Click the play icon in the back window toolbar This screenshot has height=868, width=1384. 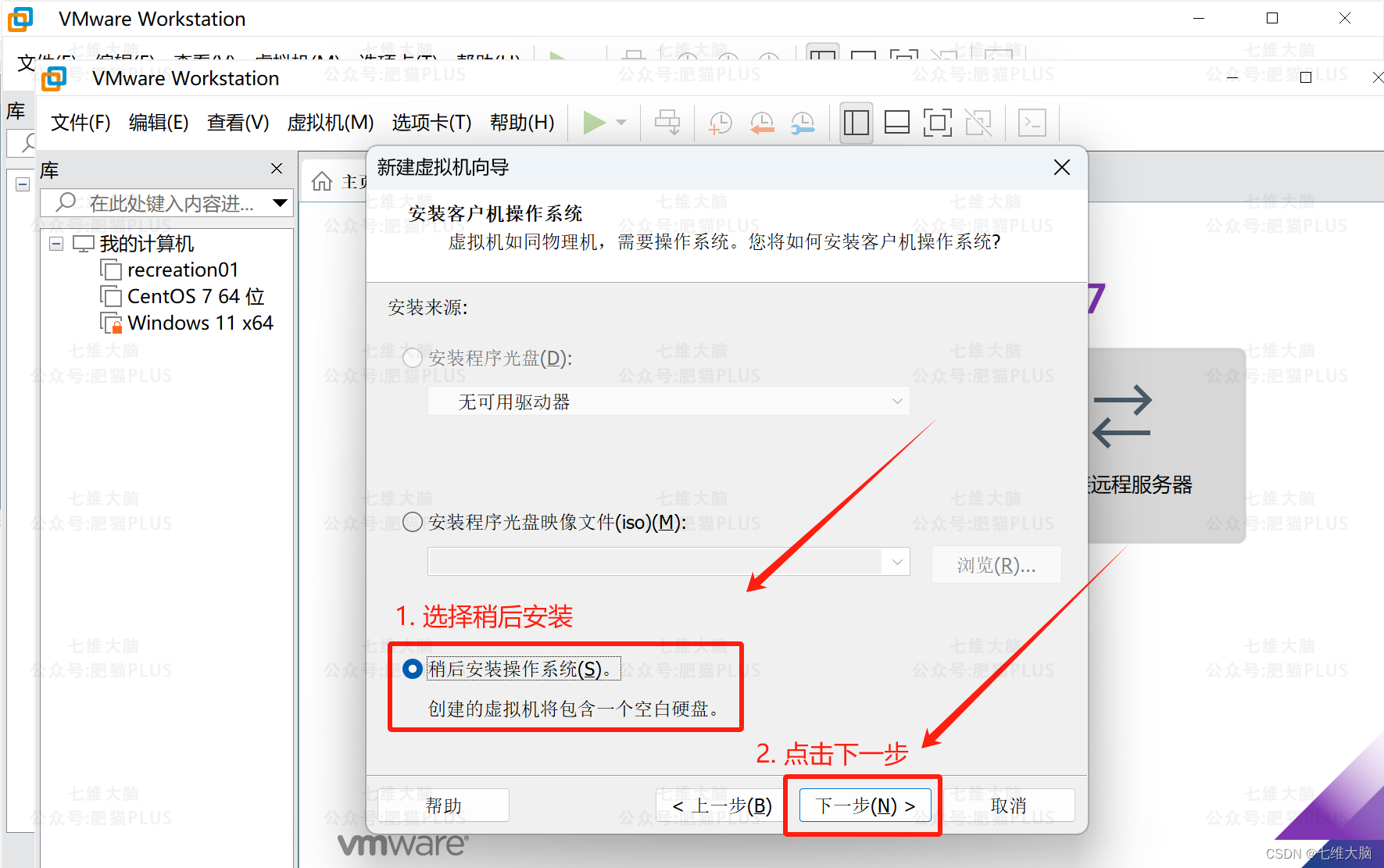(557, 55)
